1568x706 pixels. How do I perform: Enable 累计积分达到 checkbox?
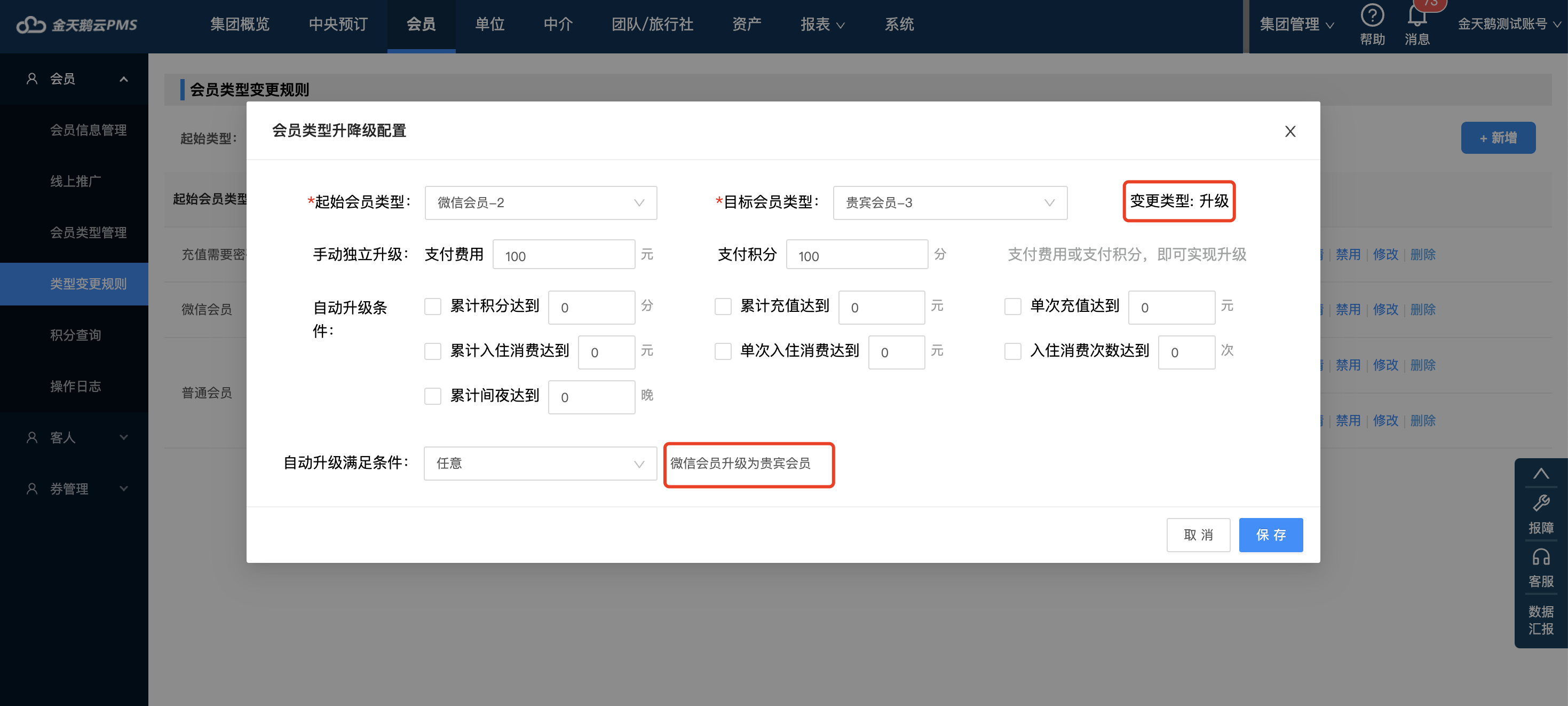432,307
